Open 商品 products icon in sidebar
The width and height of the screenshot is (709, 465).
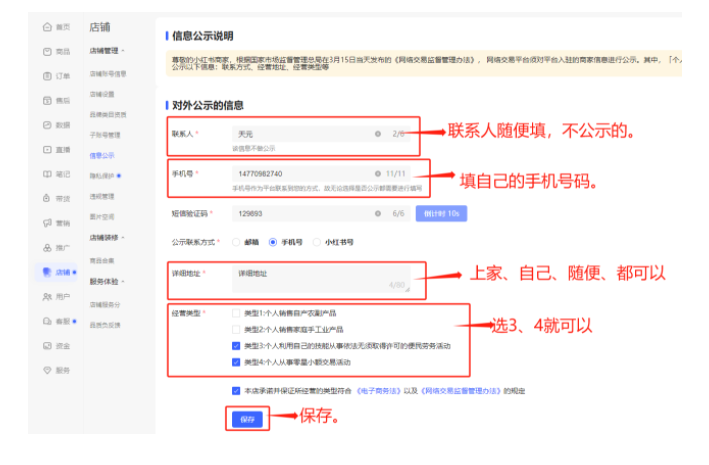[x=47, y=51]
